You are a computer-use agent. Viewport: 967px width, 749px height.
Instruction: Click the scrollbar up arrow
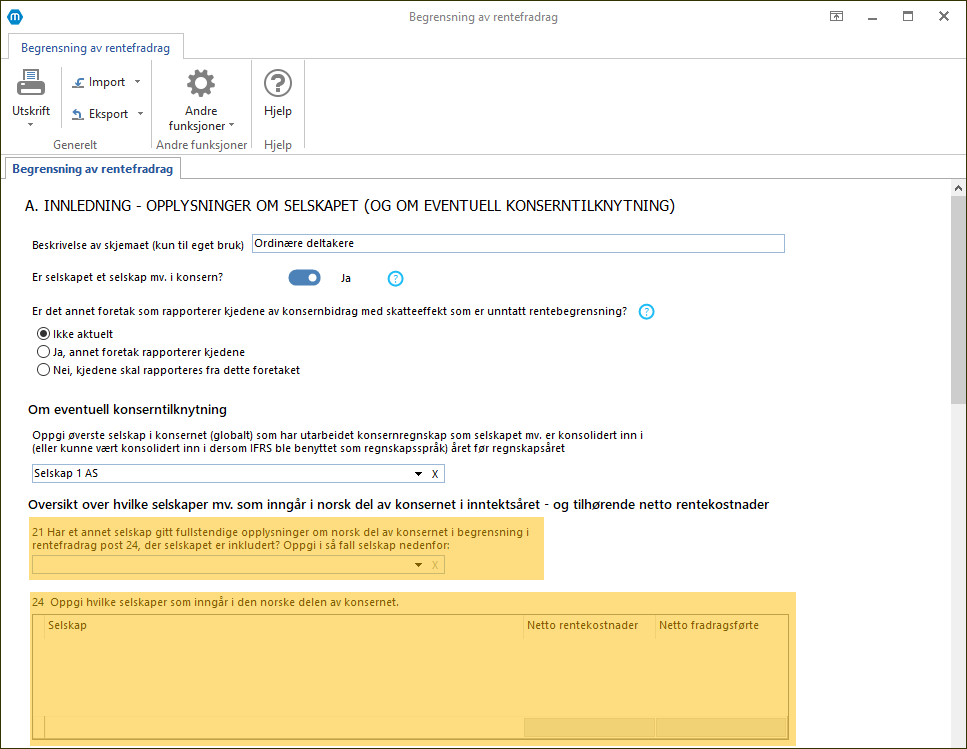tap(958, 188)
